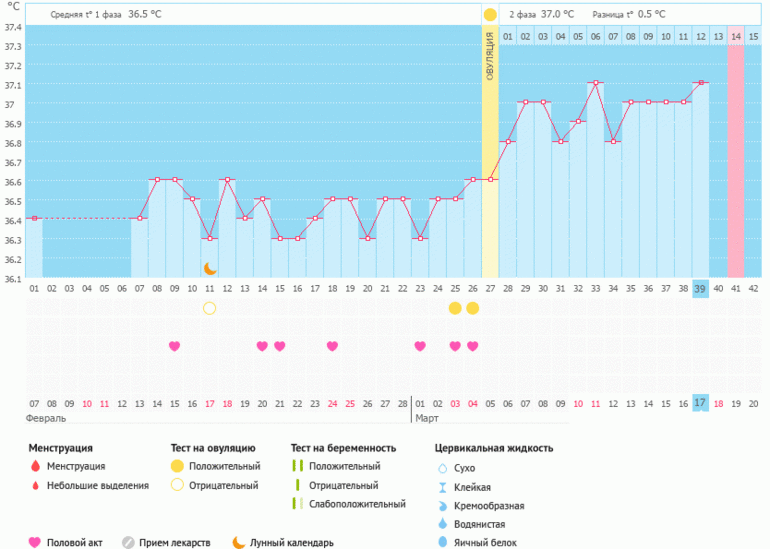Click the yellow sun ovulation icon at top
The height and width of the screenshot is (549, 770).
[490, 15]
